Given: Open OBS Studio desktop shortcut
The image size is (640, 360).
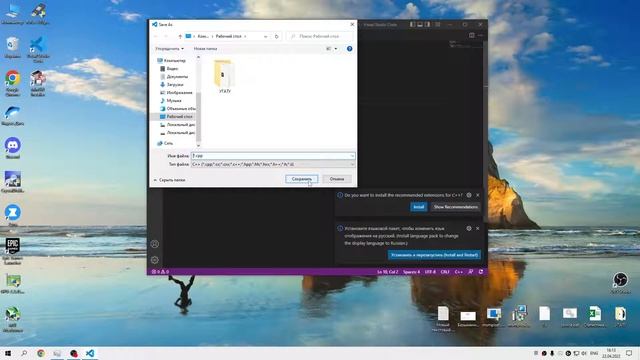Looking at the screenshot, I should click(x=620, y=283).
